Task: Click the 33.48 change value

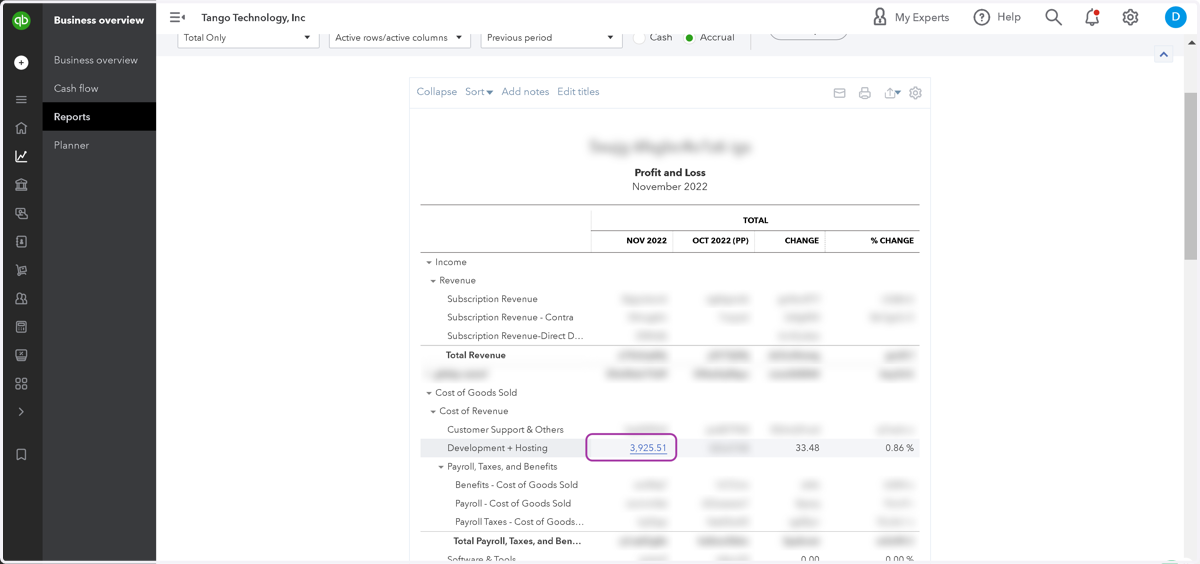Action: tap(807, 448)
